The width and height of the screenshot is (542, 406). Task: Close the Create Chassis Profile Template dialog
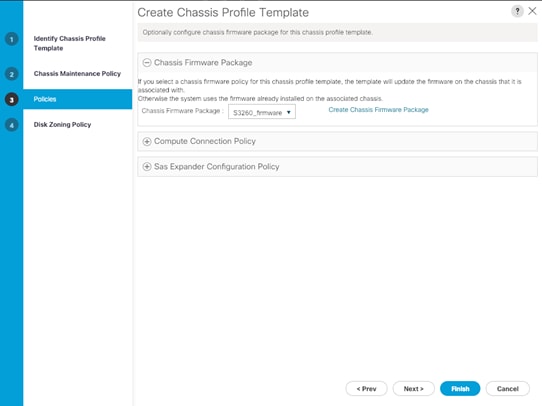tap(532, 11)
